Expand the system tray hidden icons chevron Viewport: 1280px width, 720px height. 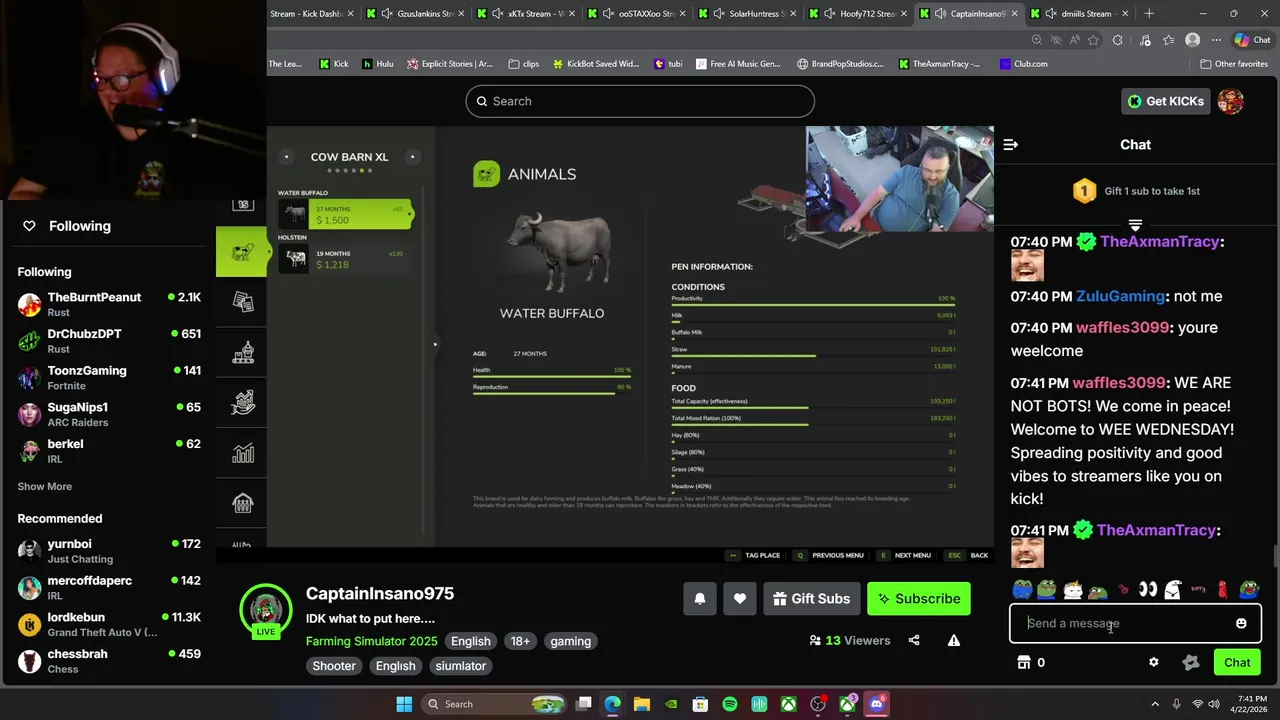[x=1155, y=704]
